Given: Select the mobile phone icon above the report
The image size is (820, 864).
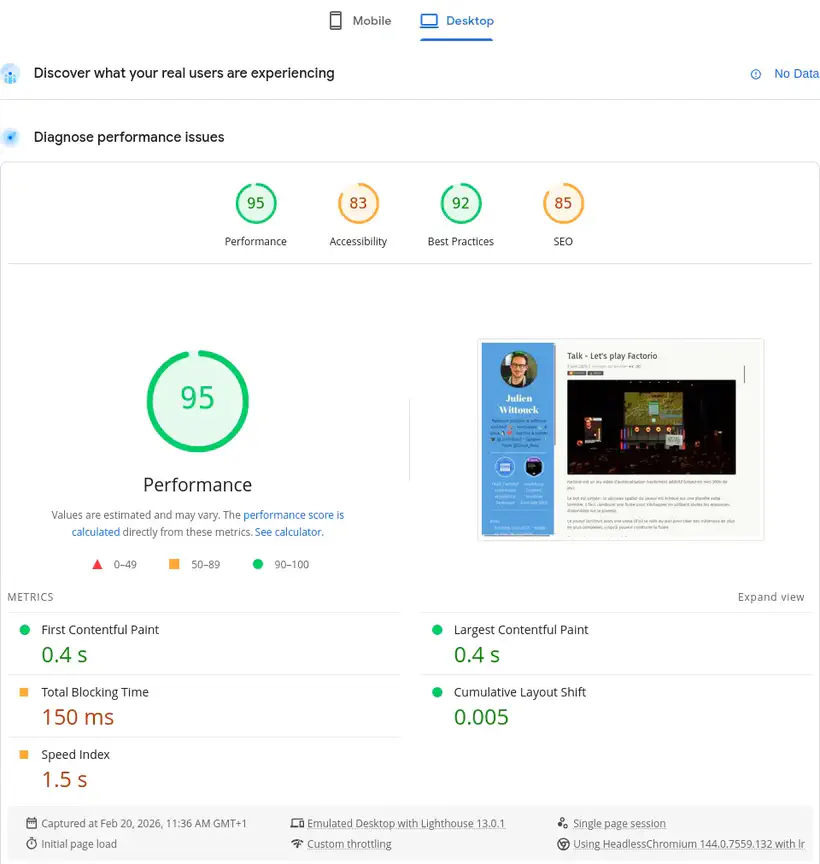Looking at the screenshot, I should 334,19.
